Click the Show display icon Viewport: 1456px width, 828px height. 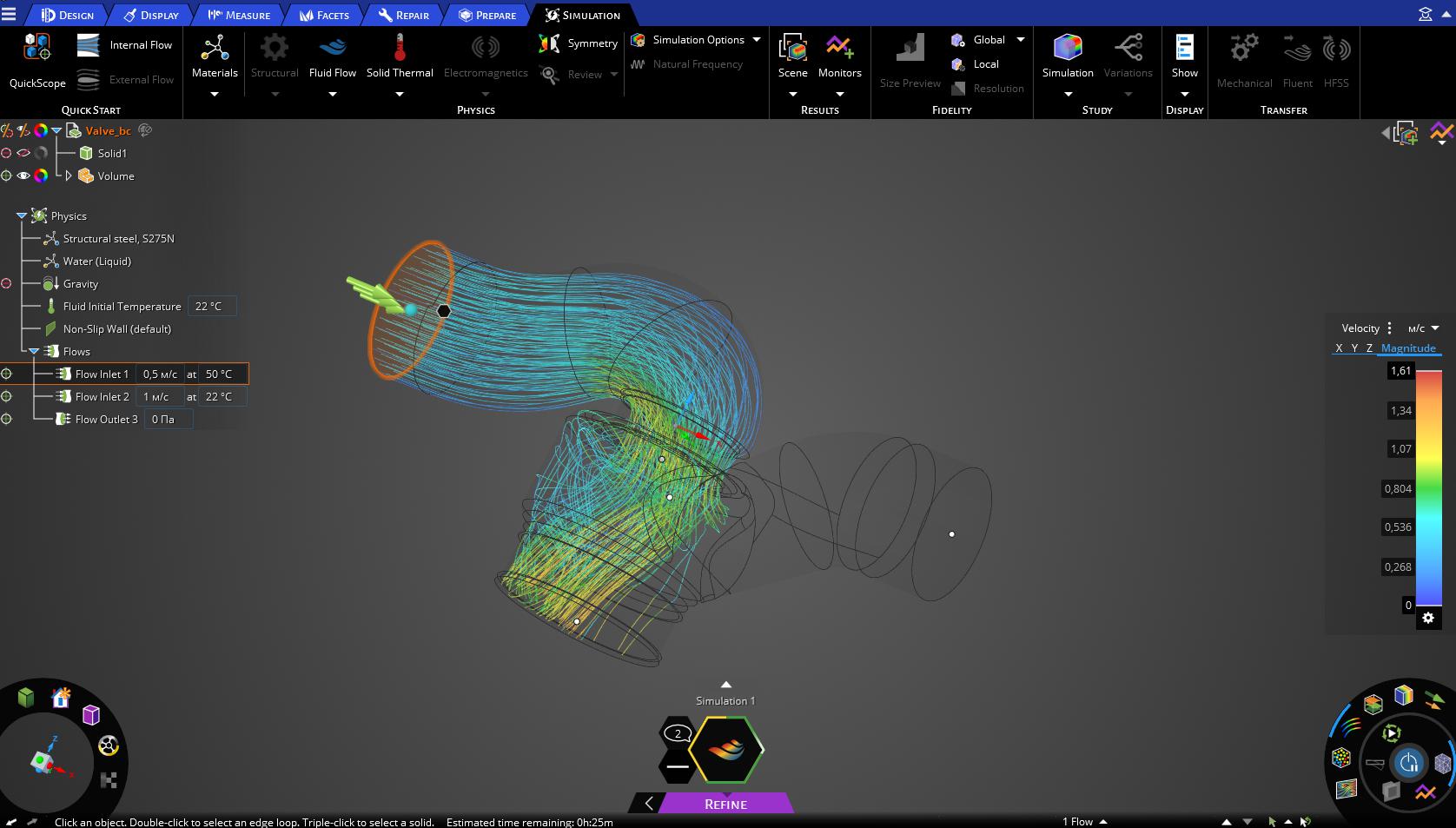pyautogui.click(x=1185, y=47)
